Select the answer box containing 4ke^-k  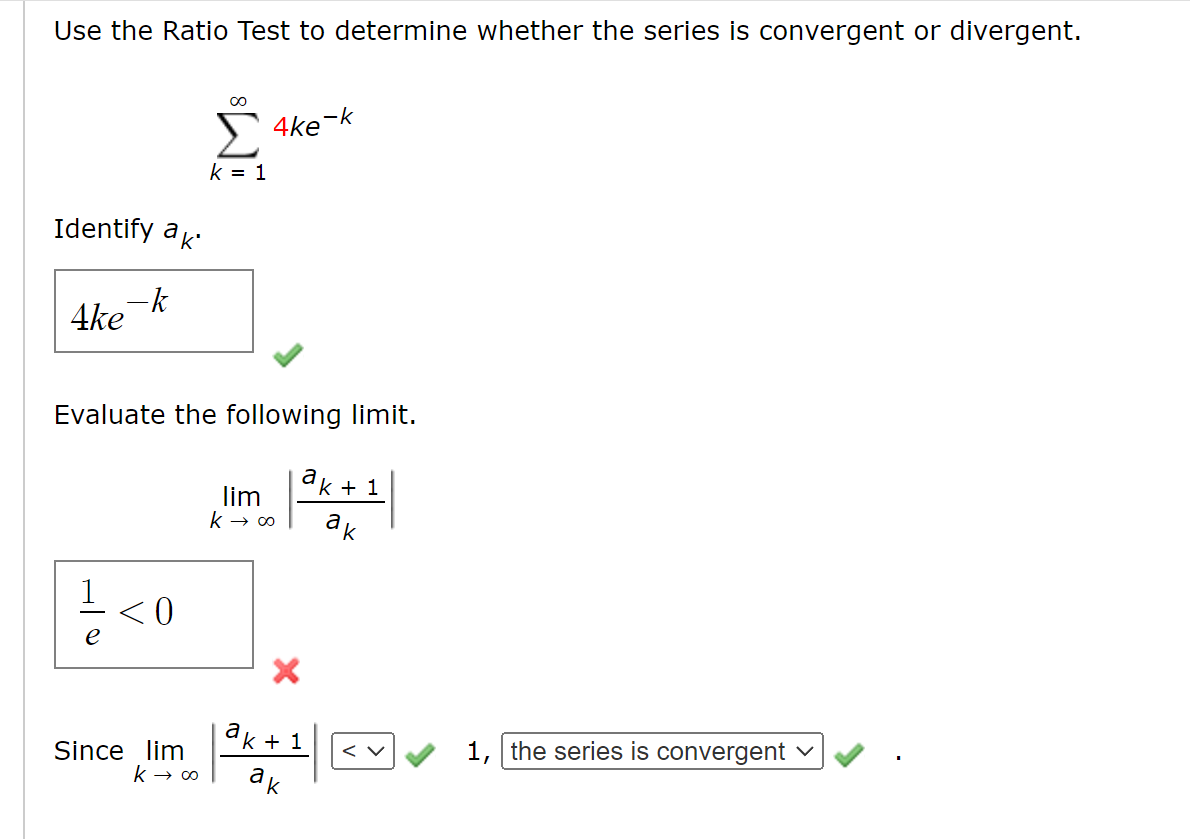153,311
